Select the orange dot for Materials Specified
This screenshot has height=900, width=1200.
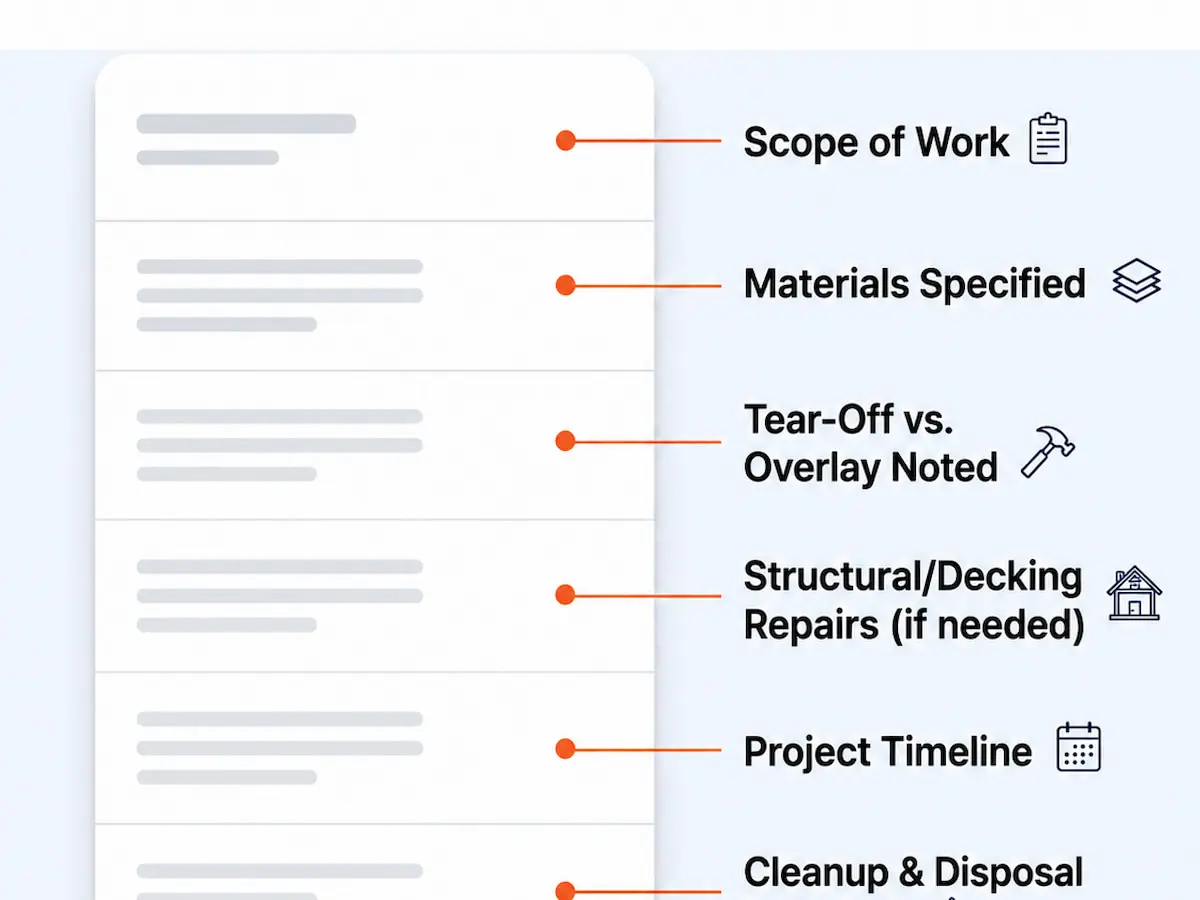pyautogui.click(x=566, y=286)
